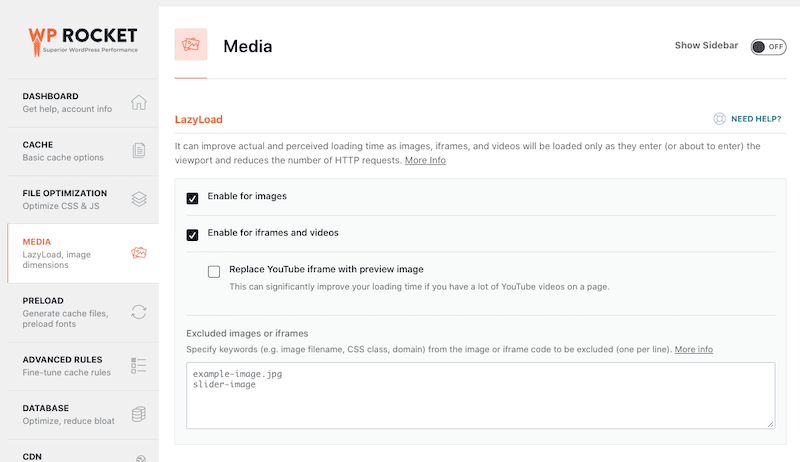Go to the CDN menu section
800x462 pixels.
coord(83,453)
